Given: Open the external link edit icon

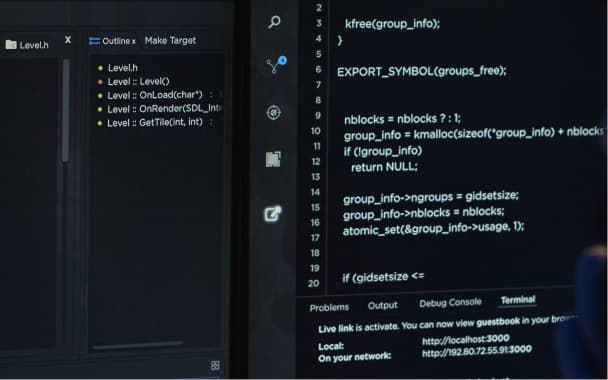Looking at the screenshot, I should pyautogui.click(x=273, y=214).
